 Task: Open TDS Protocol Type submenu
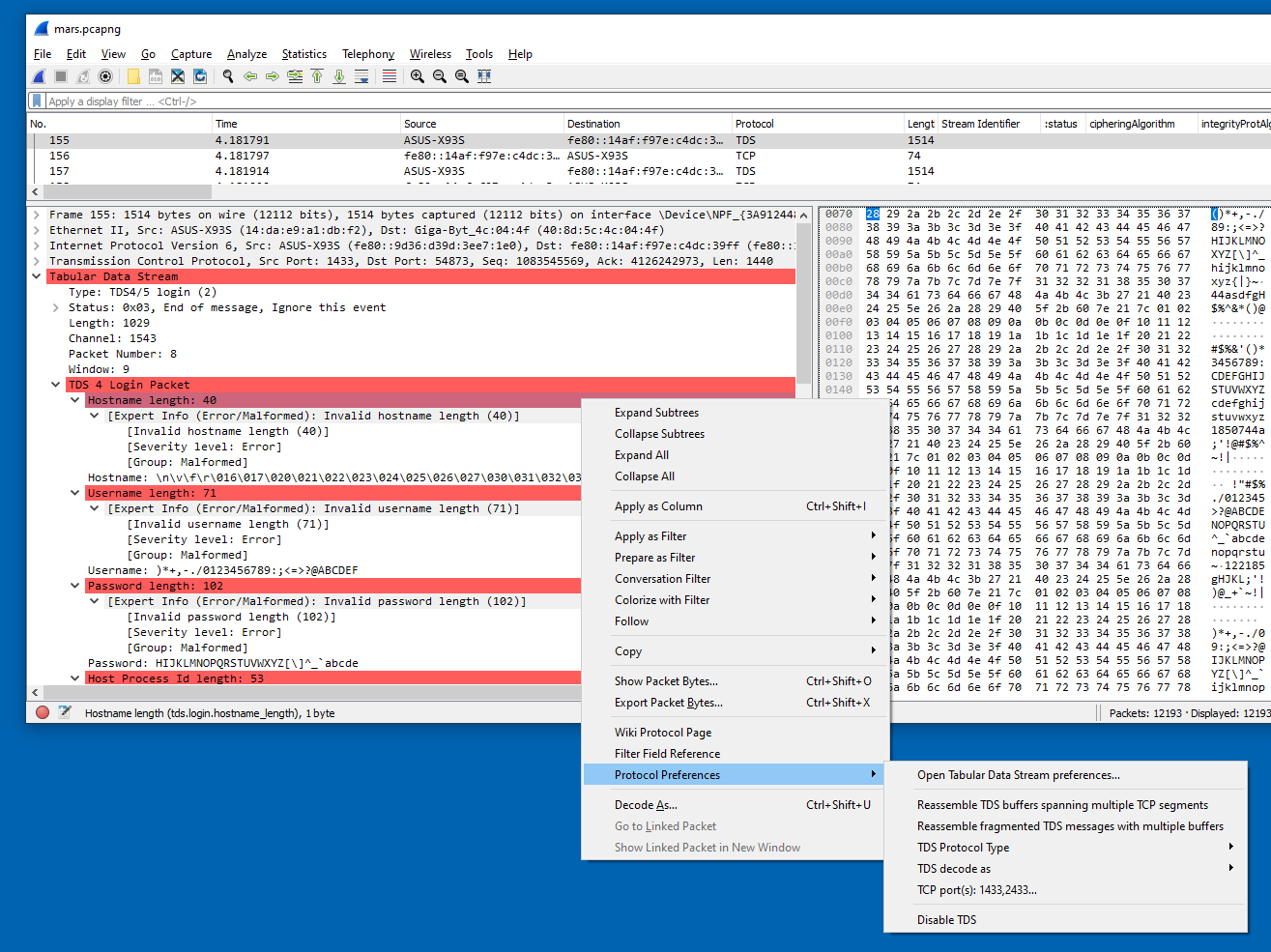click(x=1065, y=848)
